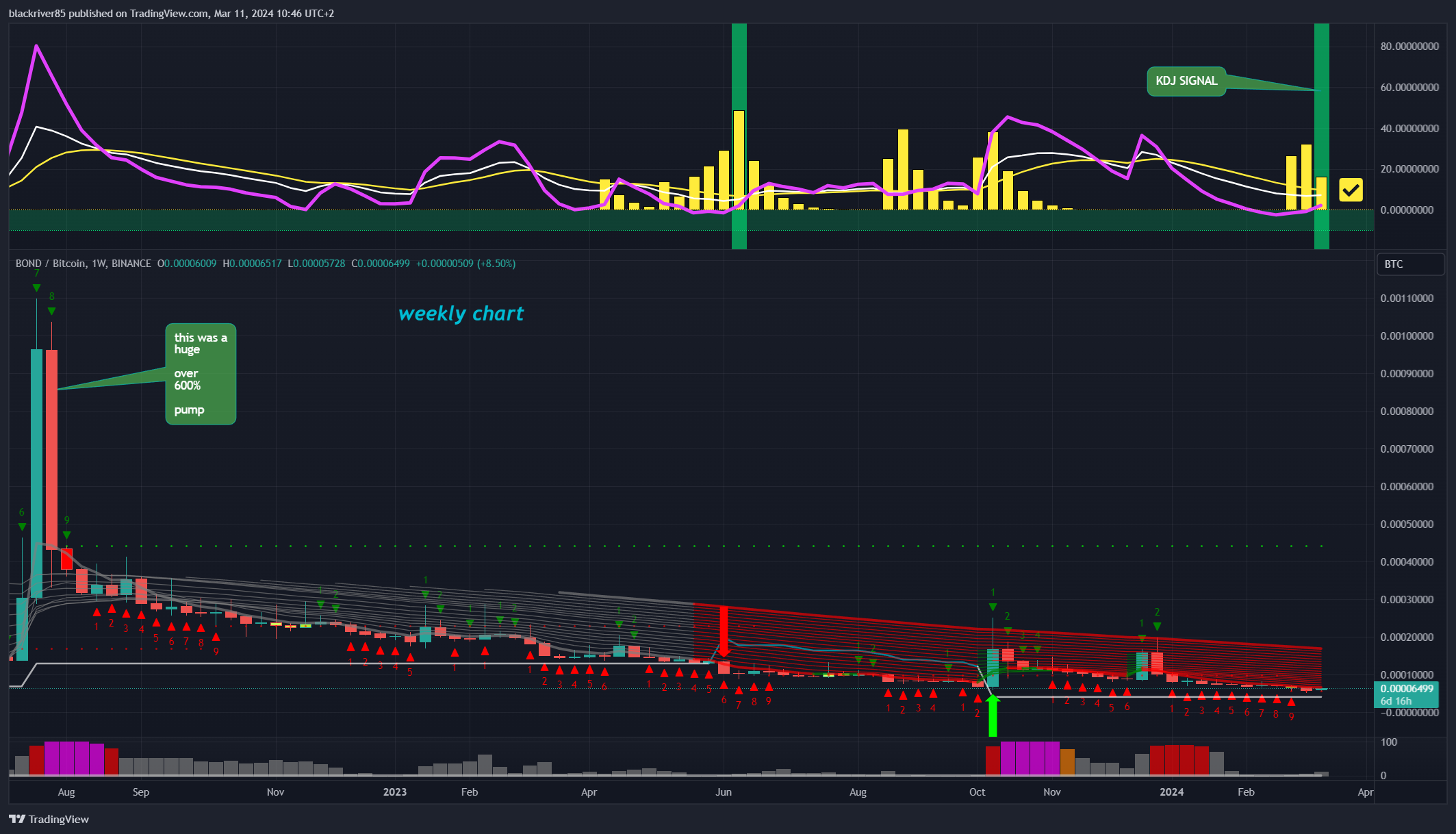The width and height of the screenshot is (1456, 834).
Task: Click the BTC currency box on price axis
Action: coord(1410,264)
